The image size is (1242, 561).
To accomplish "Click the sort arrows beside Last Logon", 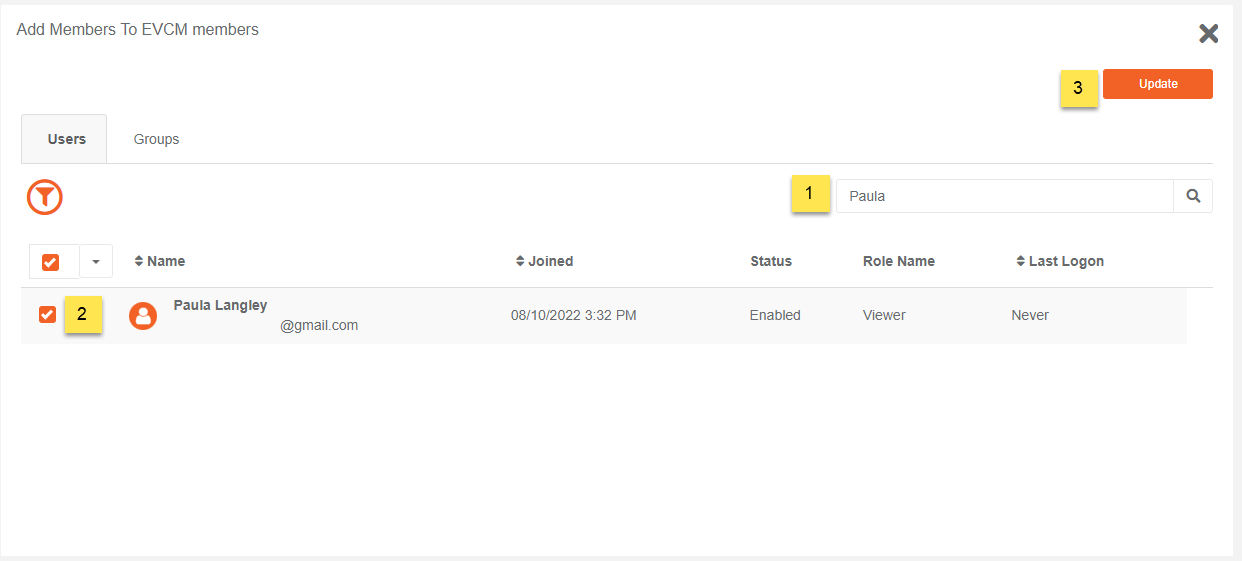I will pos(1020,261).
